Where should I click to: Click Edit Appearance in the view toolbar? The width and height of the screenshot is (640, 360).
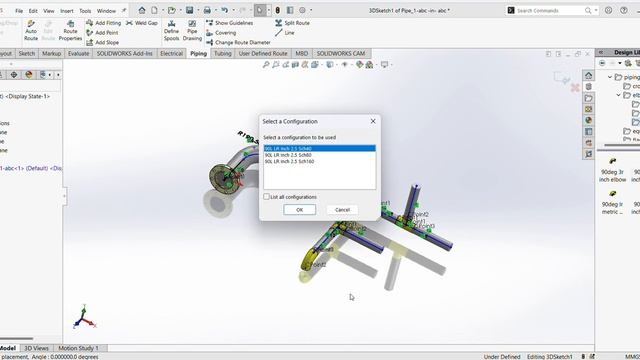pyautogui.click(x=360, y=64)
